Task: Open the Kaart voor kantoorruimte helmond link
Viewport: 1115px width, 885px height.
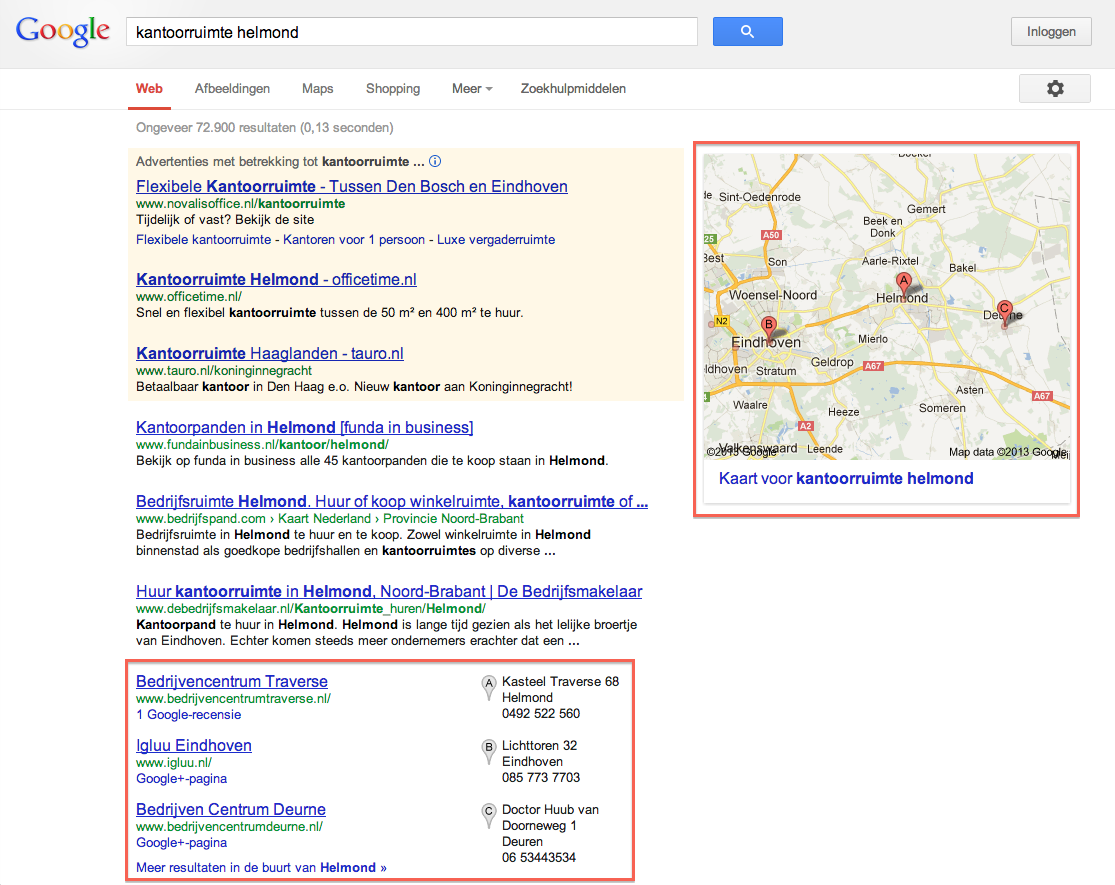Action: coord(845,478)
